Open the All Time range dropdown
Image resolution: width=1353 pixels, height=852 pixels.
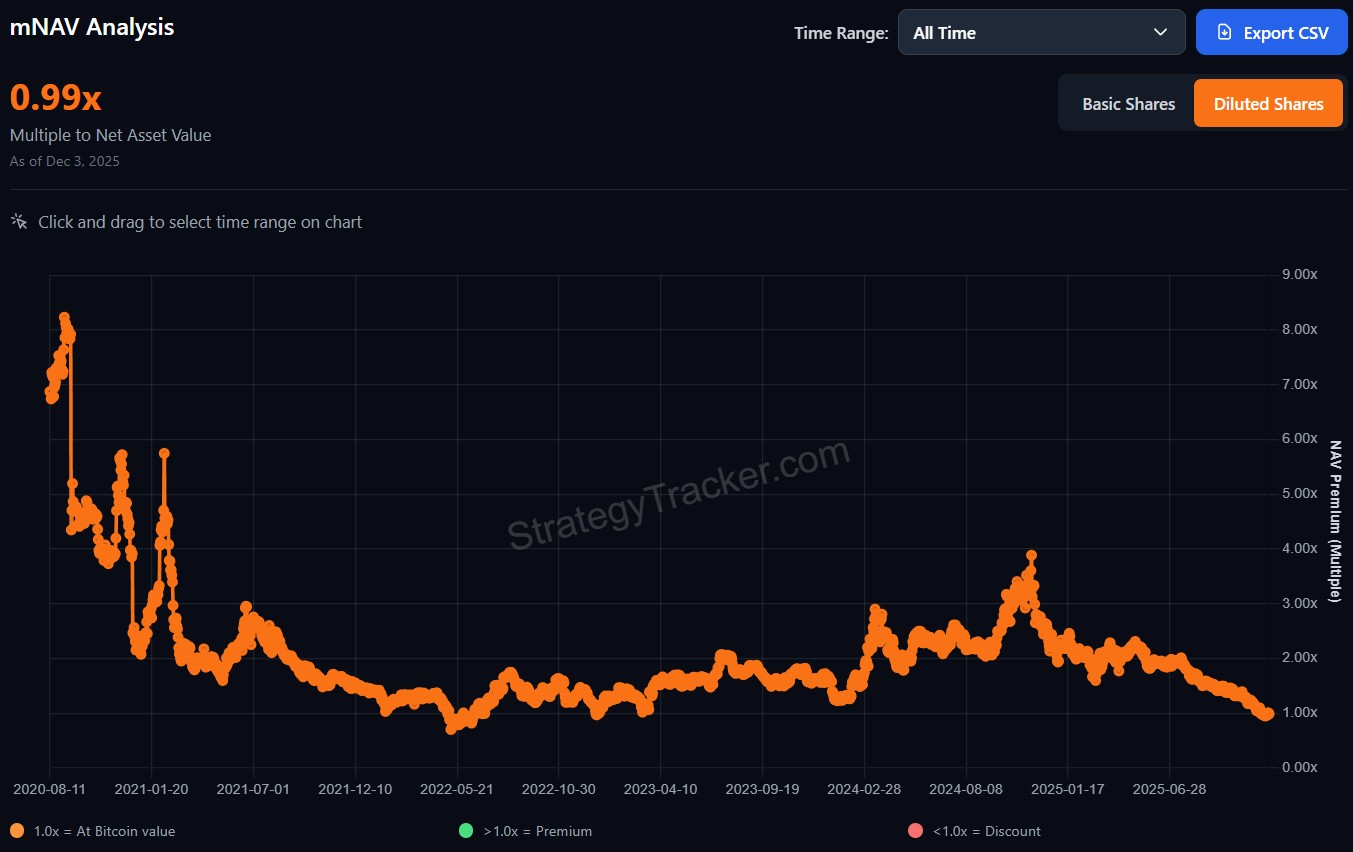1040,33
